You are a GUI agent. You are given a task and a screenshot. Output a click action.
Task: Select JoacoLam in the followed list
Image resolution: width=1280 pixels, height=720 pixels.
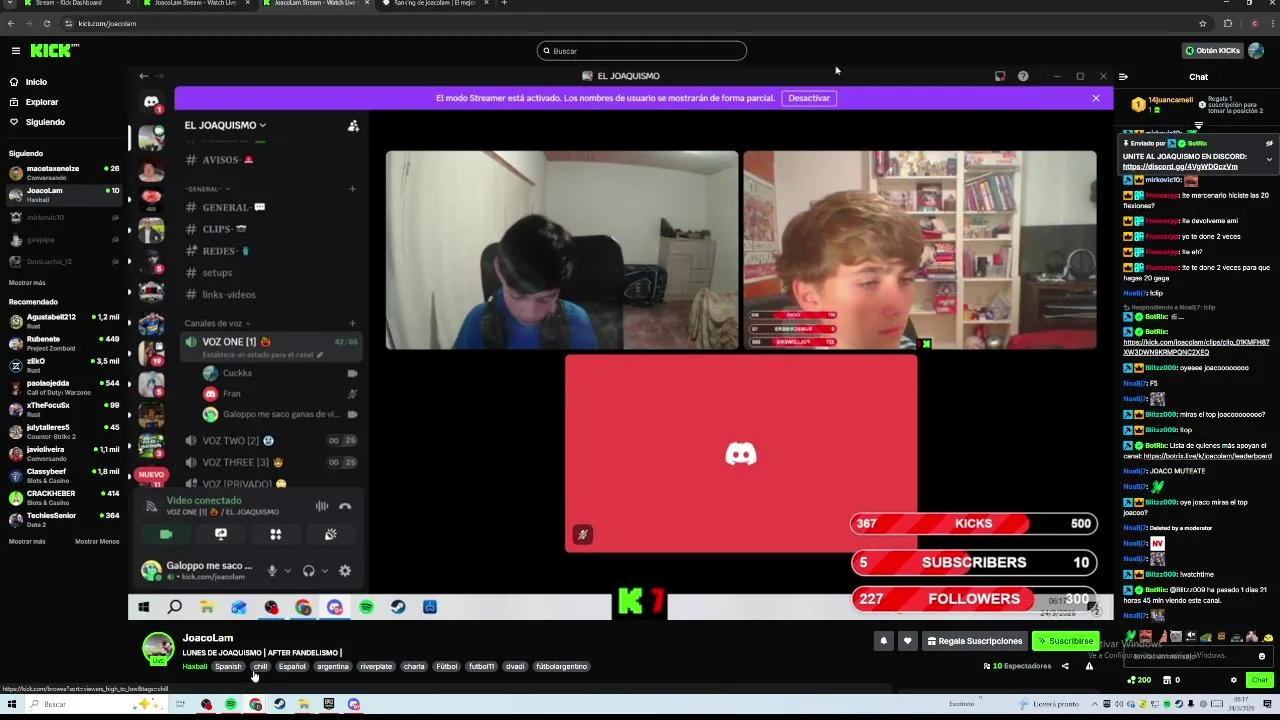tap(64, 195)
